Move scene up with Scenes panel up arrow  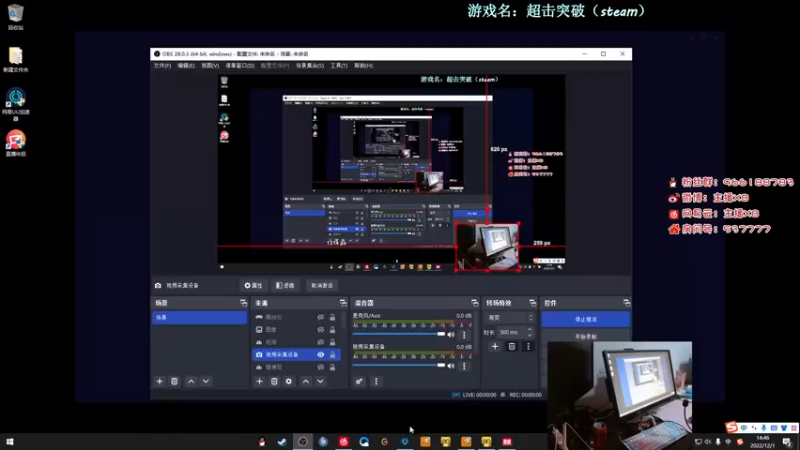pyautogui.click(x=191, y=381)
